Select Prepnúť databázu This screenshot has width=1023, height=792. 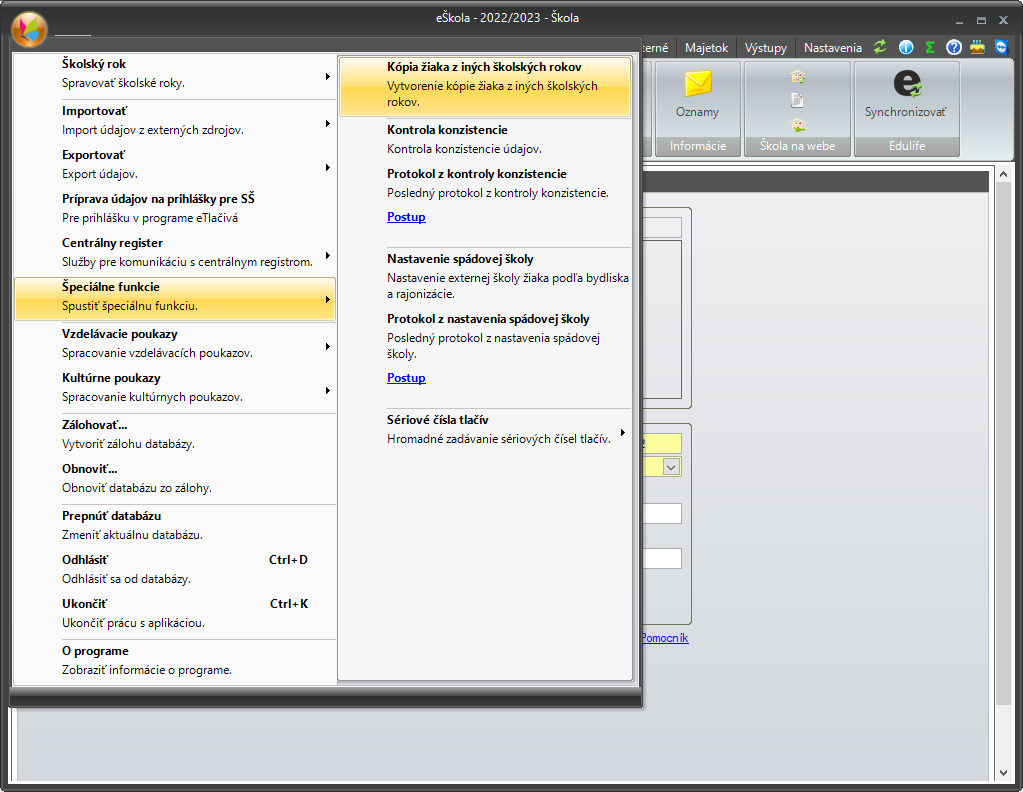pyautogui.click(x=175, y=525)
